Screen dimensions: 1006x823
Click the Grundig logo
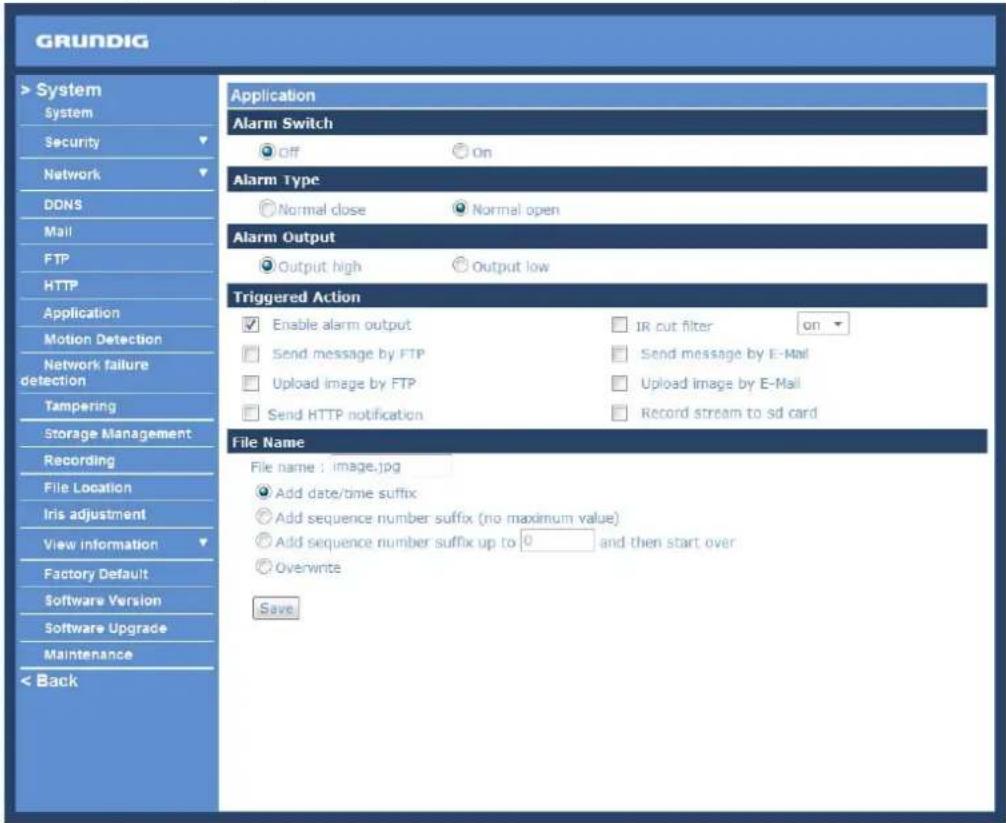[x=92, y=42]
